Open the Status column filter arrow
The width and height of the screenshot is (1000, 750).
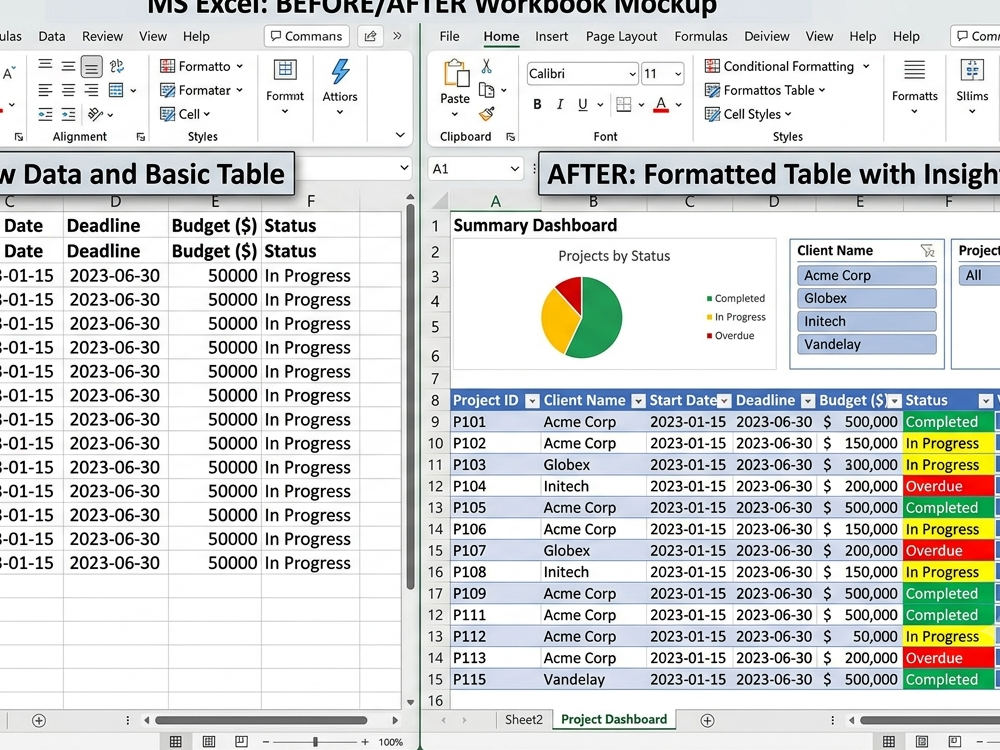985,401
